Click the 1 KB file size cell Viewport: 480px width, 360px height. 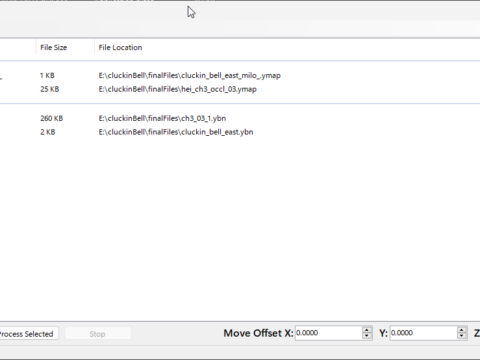click(47, 75)
